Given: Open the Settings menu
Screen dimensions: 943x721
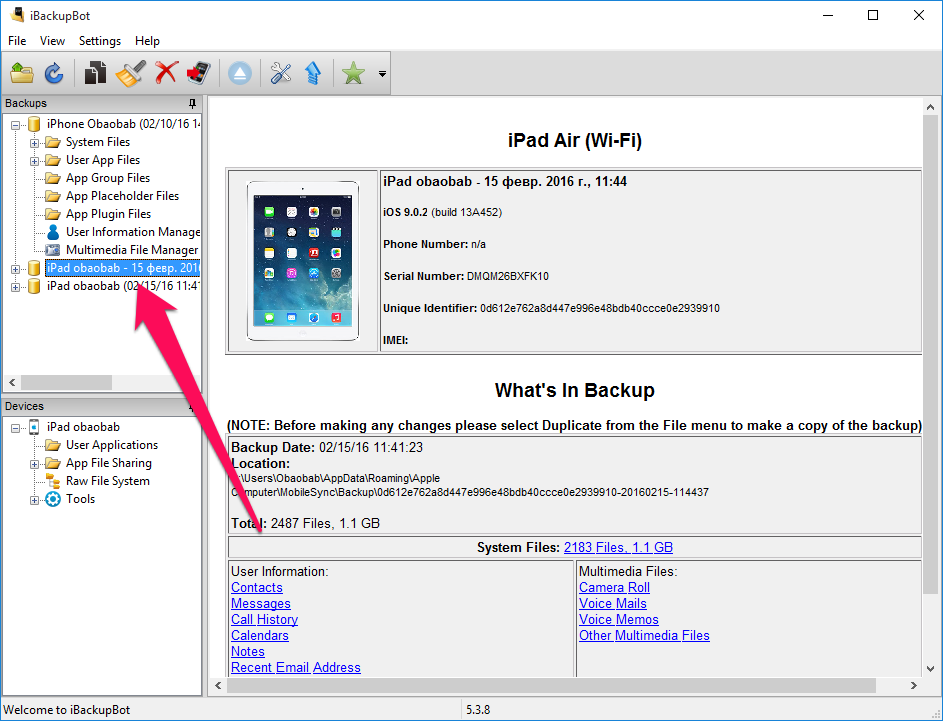Looking at the screenshot, I should (x=100, y=41).
